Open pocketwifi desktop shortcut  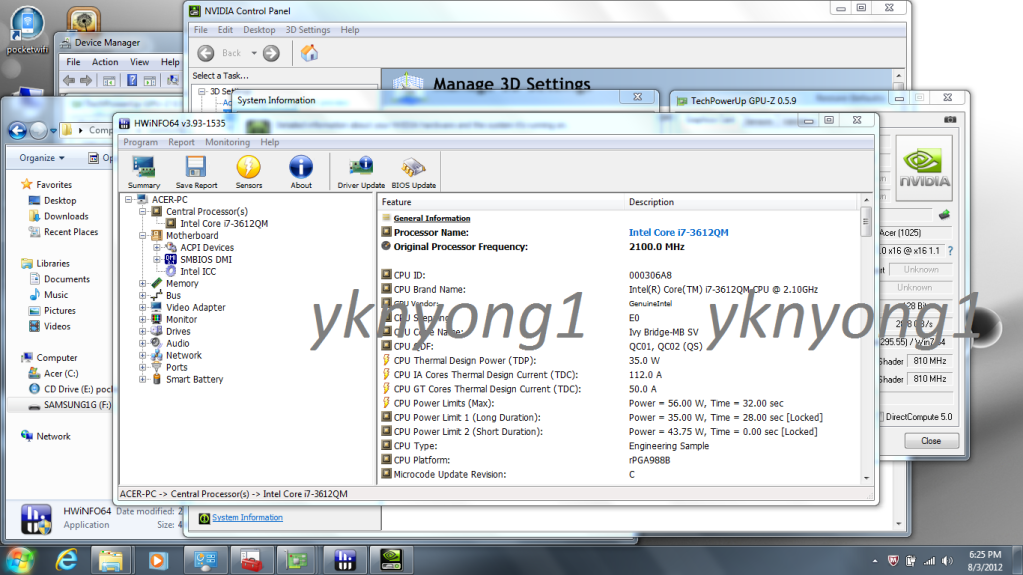27,29
